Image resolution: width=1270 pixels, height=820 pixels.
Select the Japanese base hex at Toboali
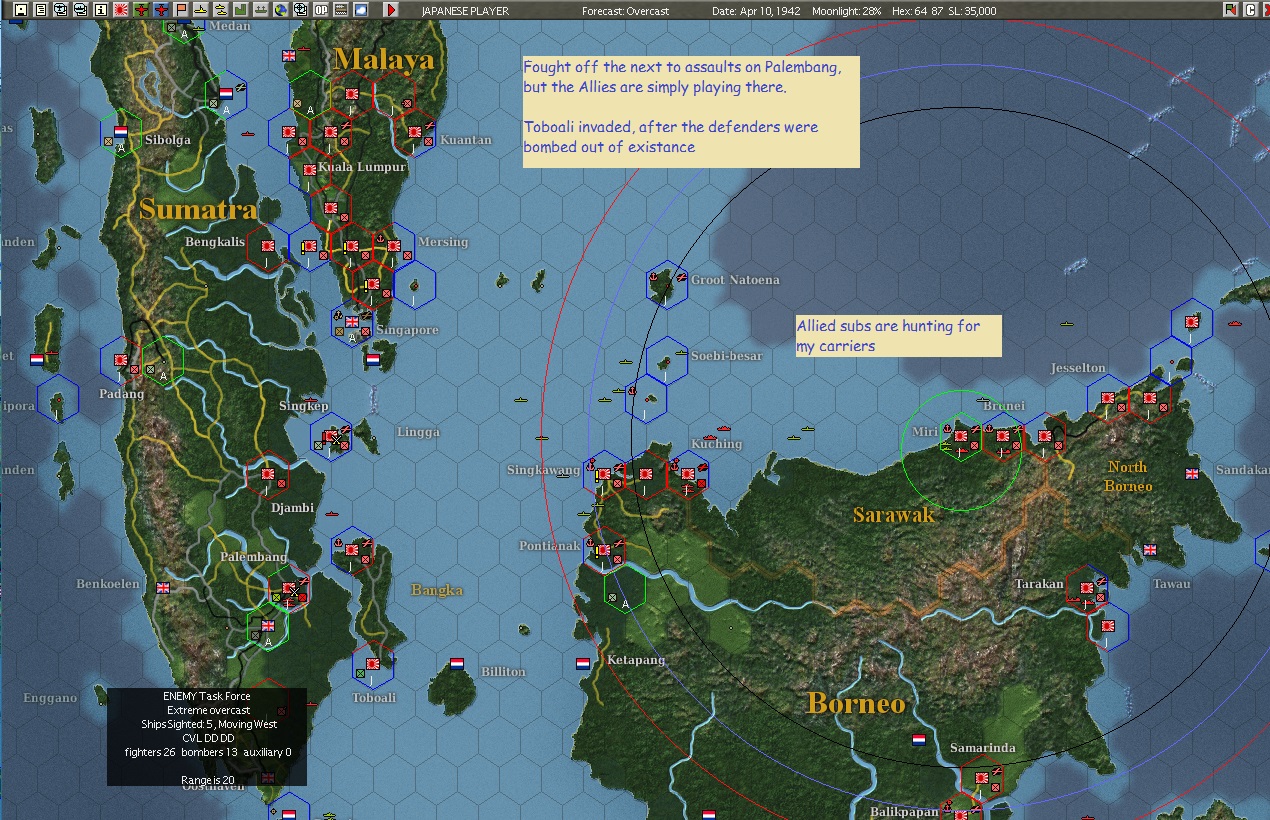point(373,665)
